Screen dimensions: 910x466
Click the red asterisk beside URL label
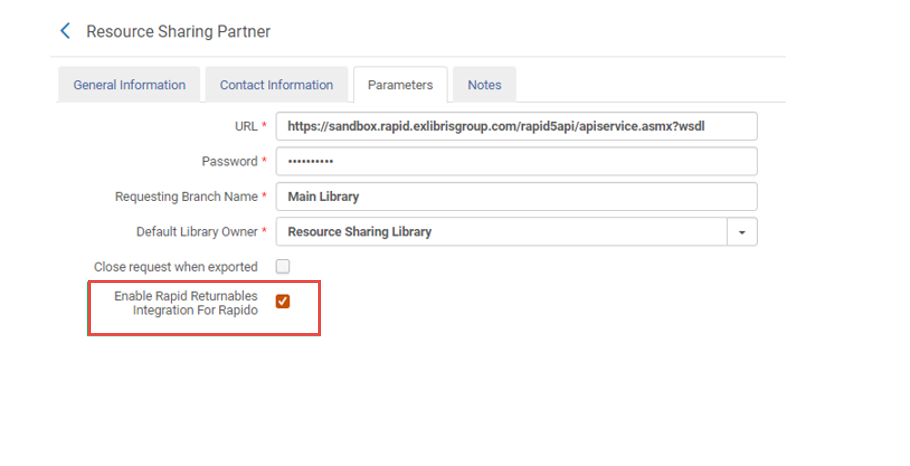[x=264, y=125]
